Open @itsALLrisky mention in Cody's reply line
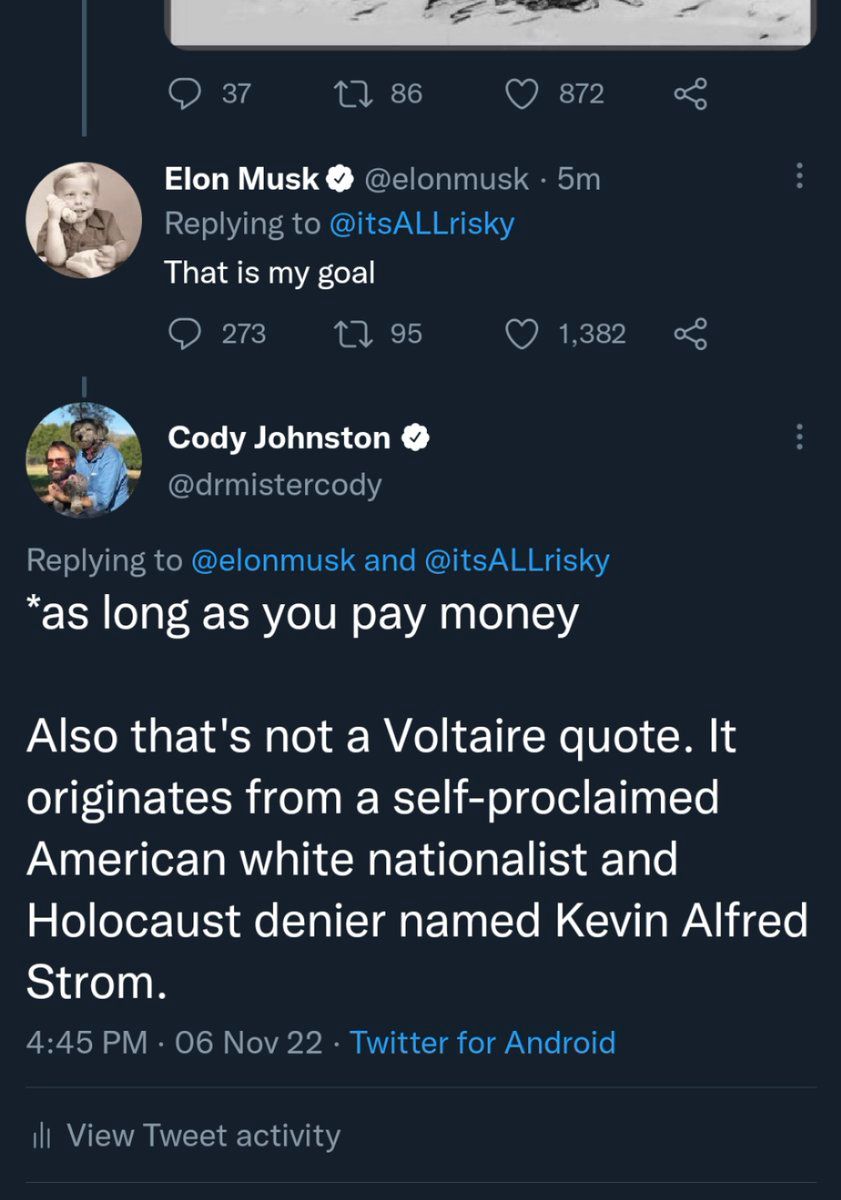Viewport: 841px width, 1200px height. [x=517, y=560]
